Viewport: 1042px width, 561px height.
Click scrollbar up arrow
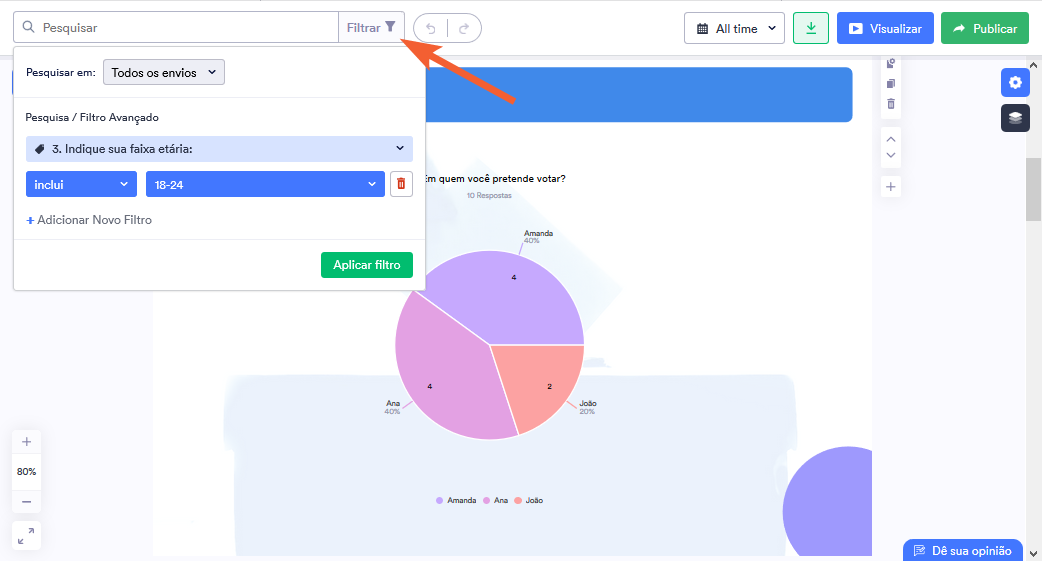pyautogui.click(x=1033, y=65)
